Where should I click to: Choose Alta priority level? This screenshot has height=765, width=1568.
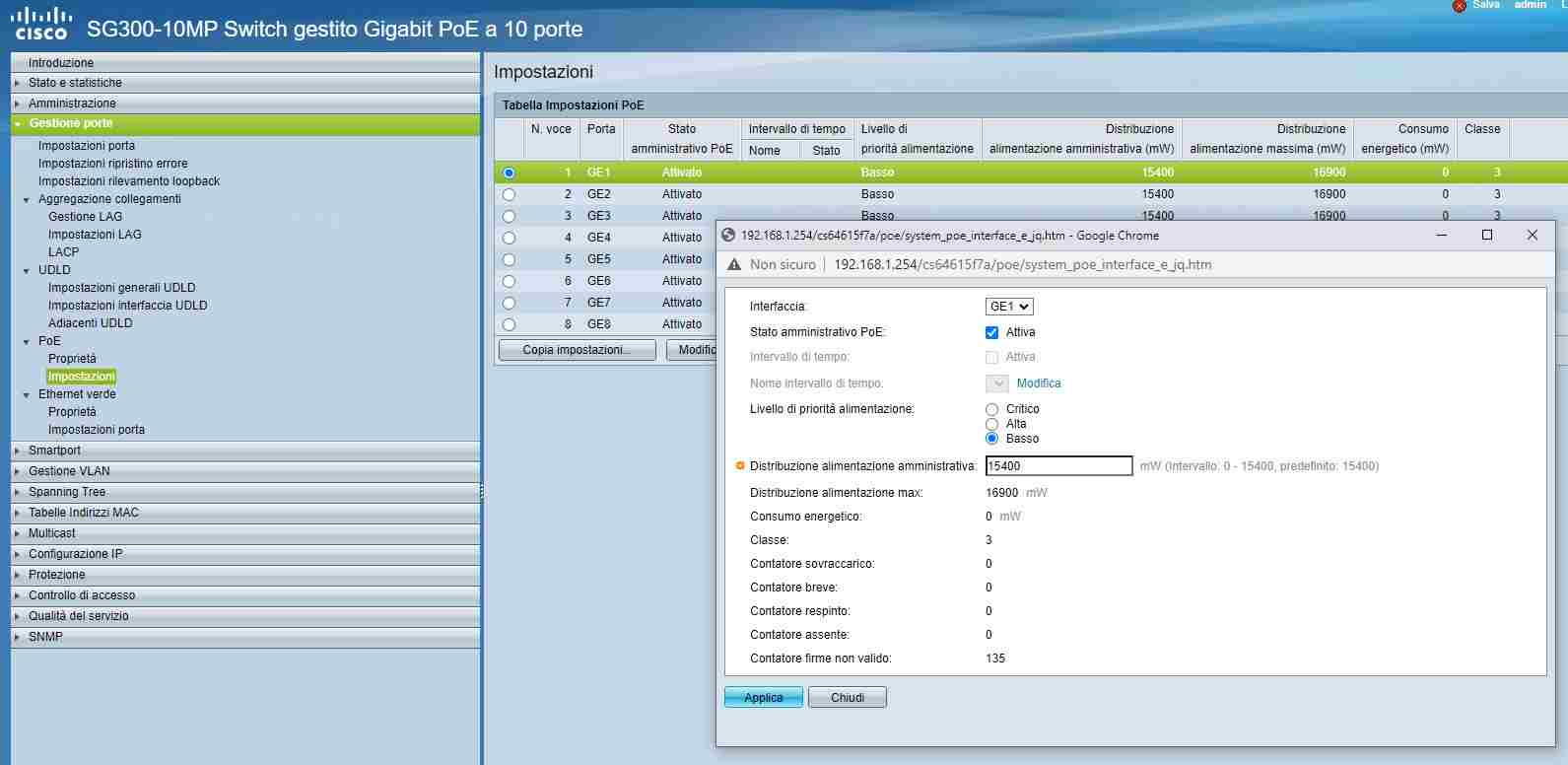click(x=992, y=424)
